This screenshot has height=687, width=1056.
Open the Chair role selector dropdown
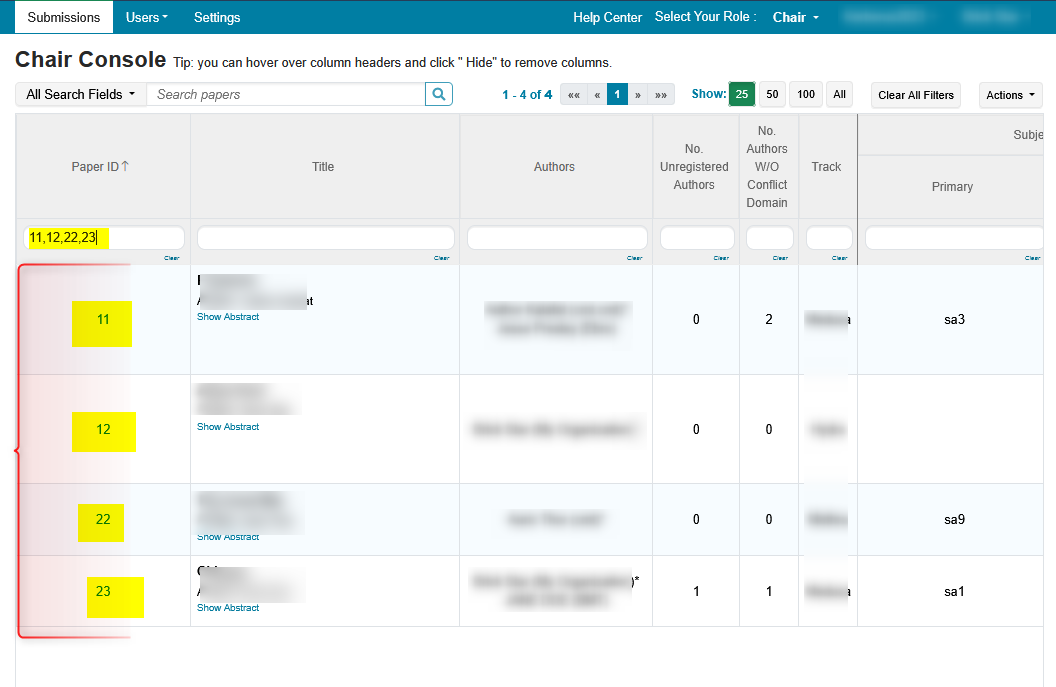[796, 17]
